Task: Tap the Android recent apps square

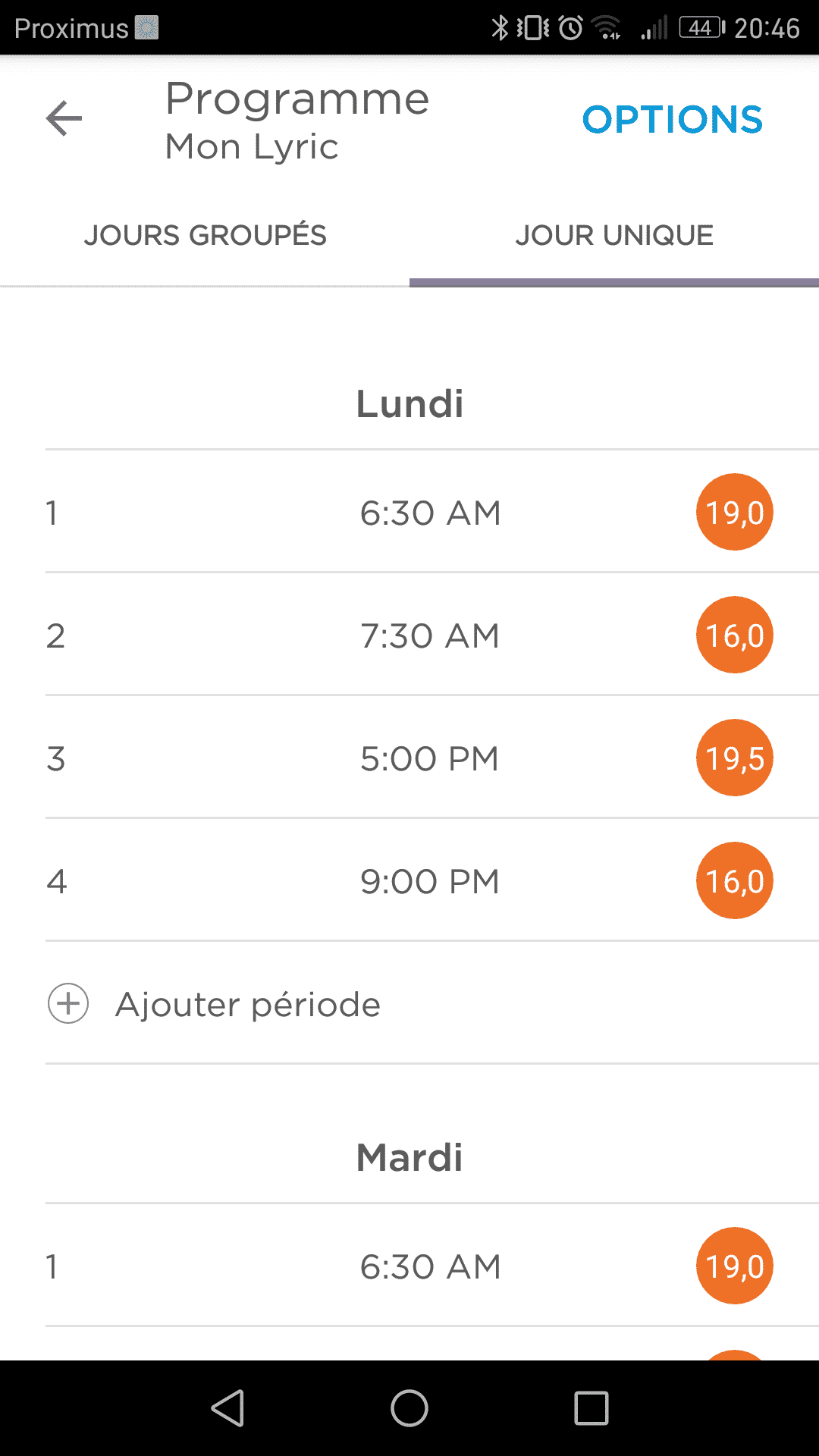Action: [591, 1408]
